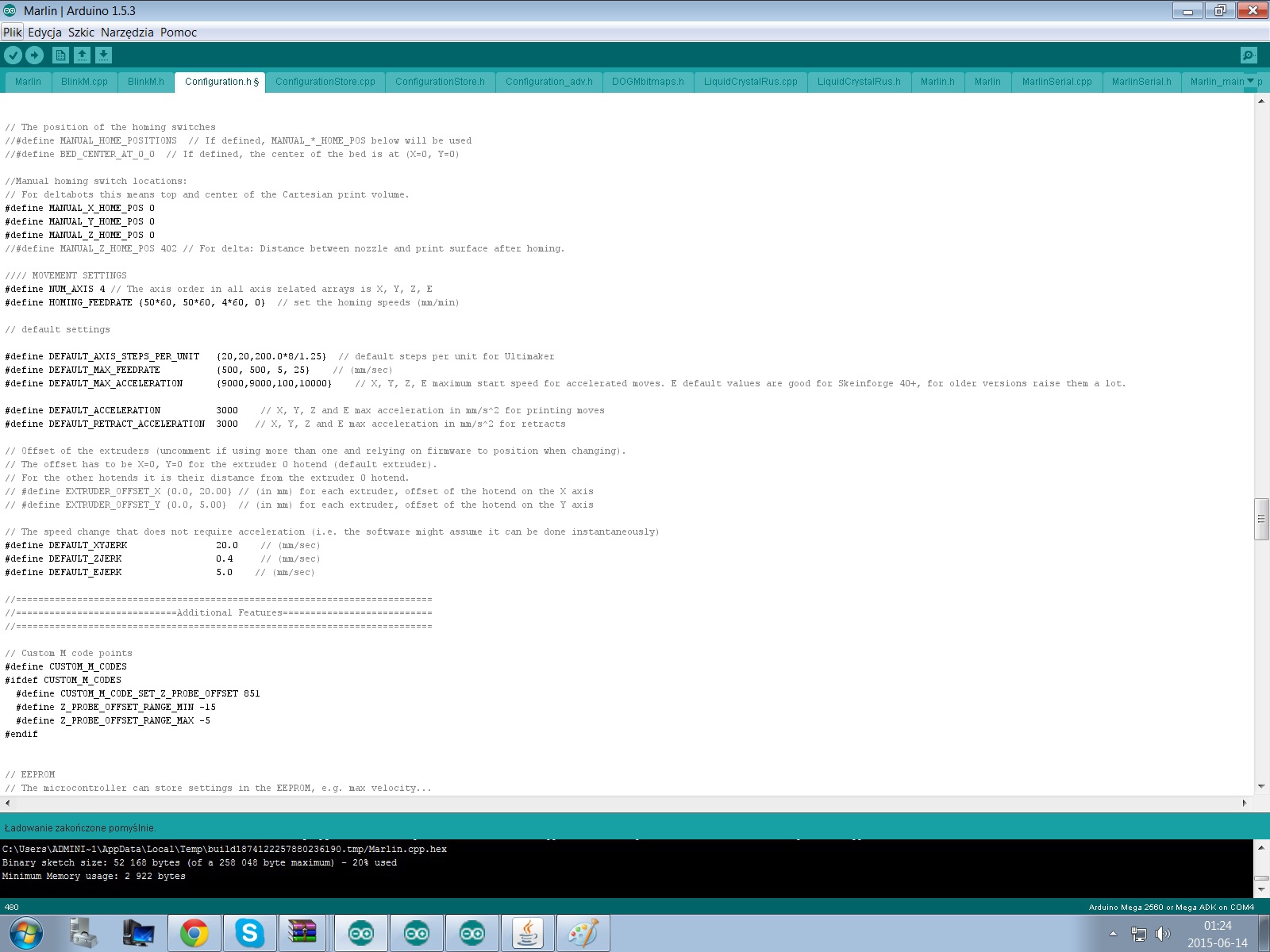This screenshot has height=952, width=1270.
Task: Switch to first Arduino taskbar window
Action: tap(361, 933)
